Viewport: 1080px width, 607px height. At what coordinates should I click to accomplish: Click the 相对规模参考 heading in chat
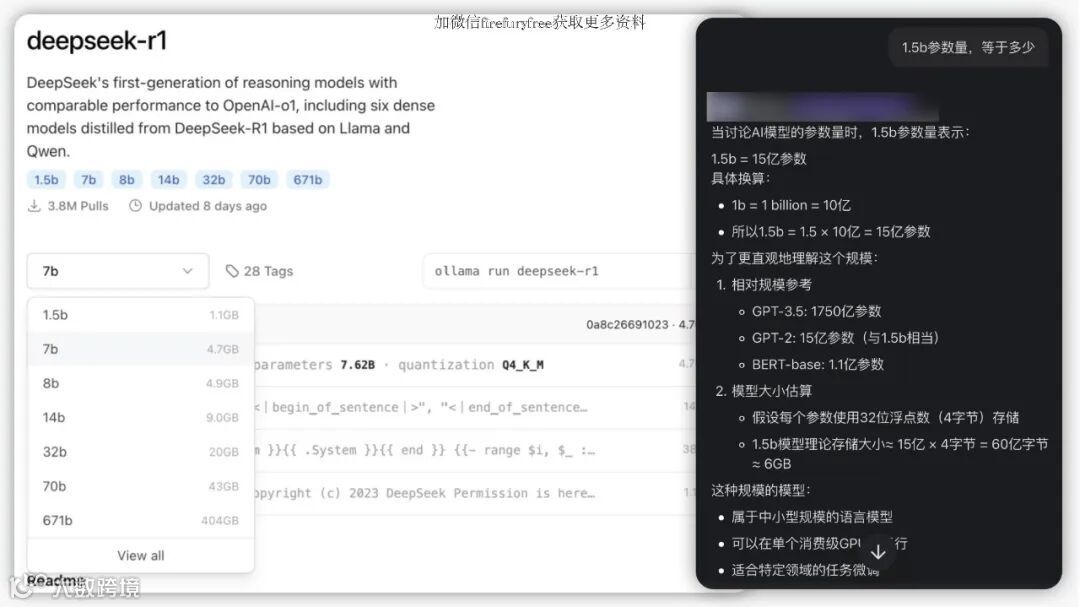[x=771, y=285]
